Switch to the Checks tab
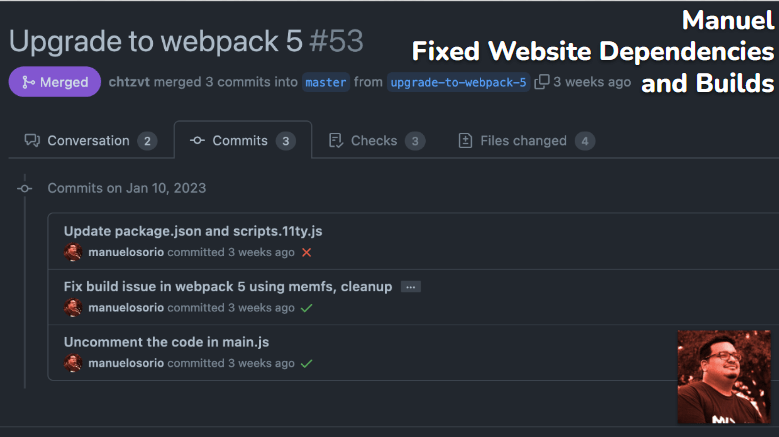Image resolution: width=779 pixels, height=437 pixels. click(376, 141)
